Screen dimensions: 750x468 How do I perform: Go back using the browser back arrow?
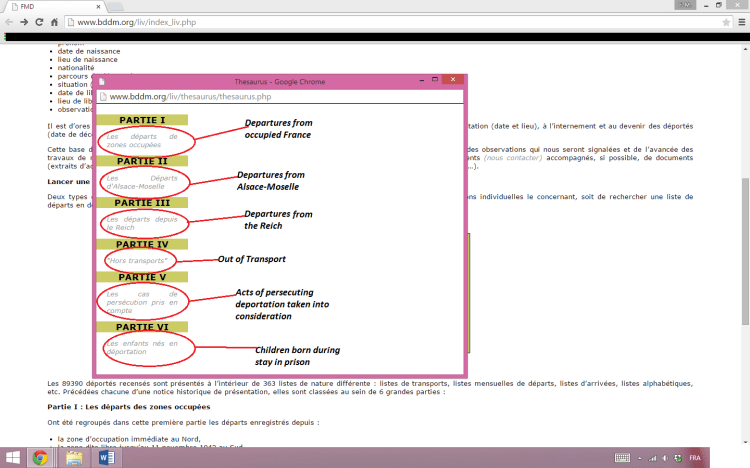click(x=9, y=22)
